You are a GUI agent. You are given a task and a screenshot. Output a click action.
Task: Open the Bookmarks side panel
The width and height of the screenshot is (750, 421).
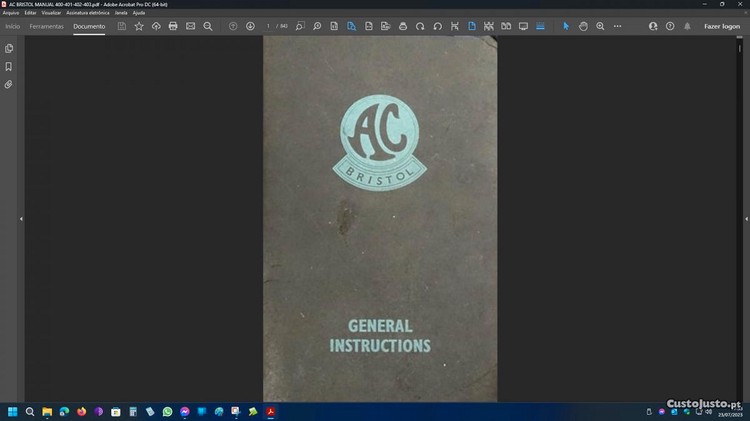click(x=9, y=66)
